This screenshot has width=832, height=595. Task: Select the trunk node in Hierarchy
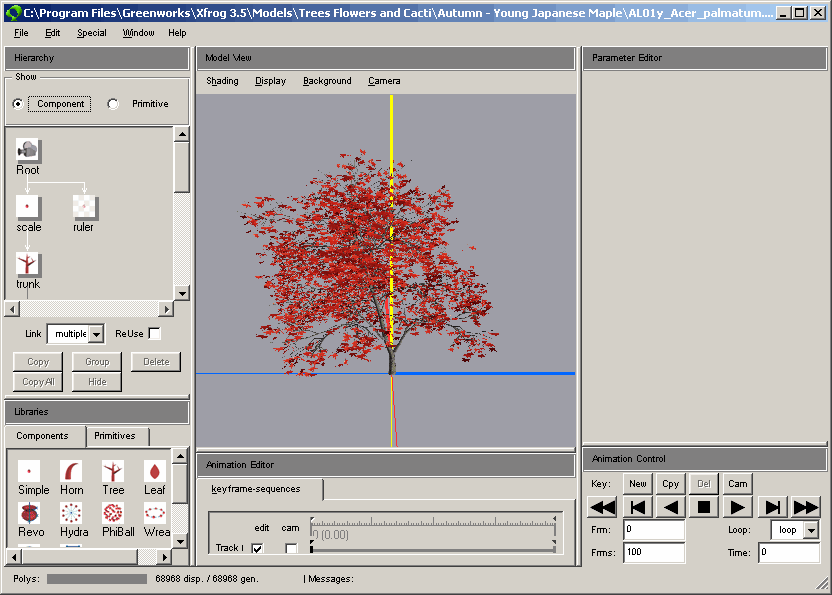point(28,265)
